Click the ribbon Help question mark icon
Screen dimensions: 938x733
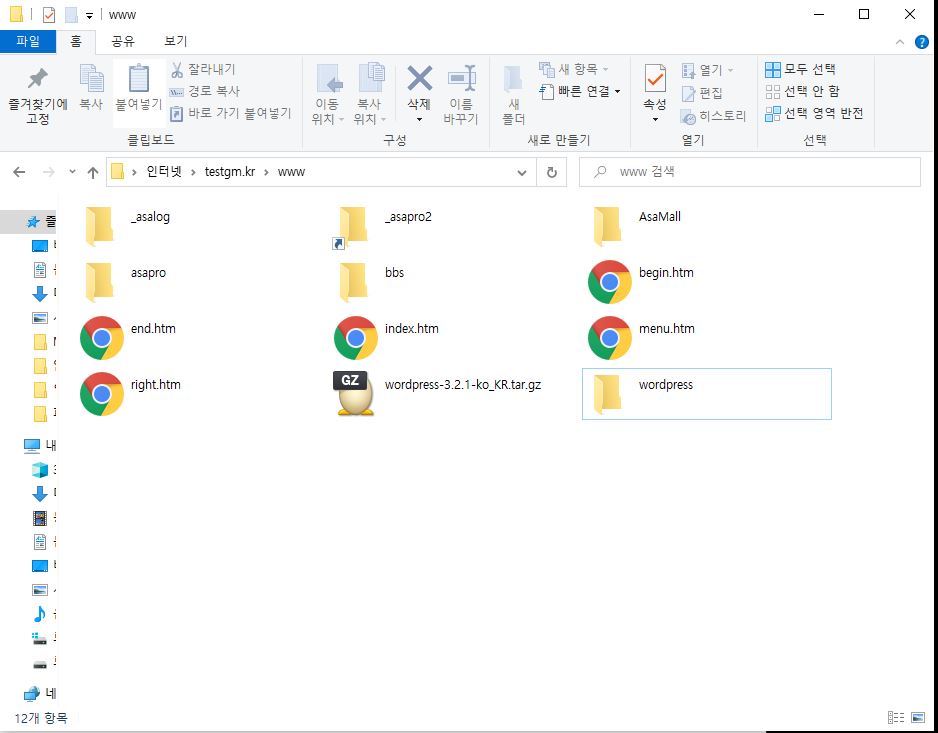click(x=922, y=41)
